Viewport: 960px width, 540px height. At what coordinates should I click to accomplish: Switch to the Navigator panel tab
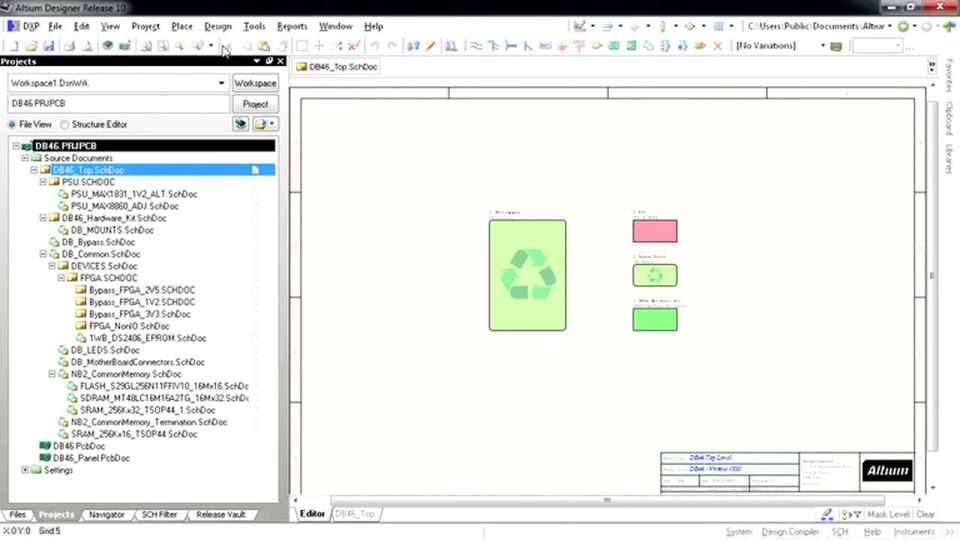click(107, 515)
